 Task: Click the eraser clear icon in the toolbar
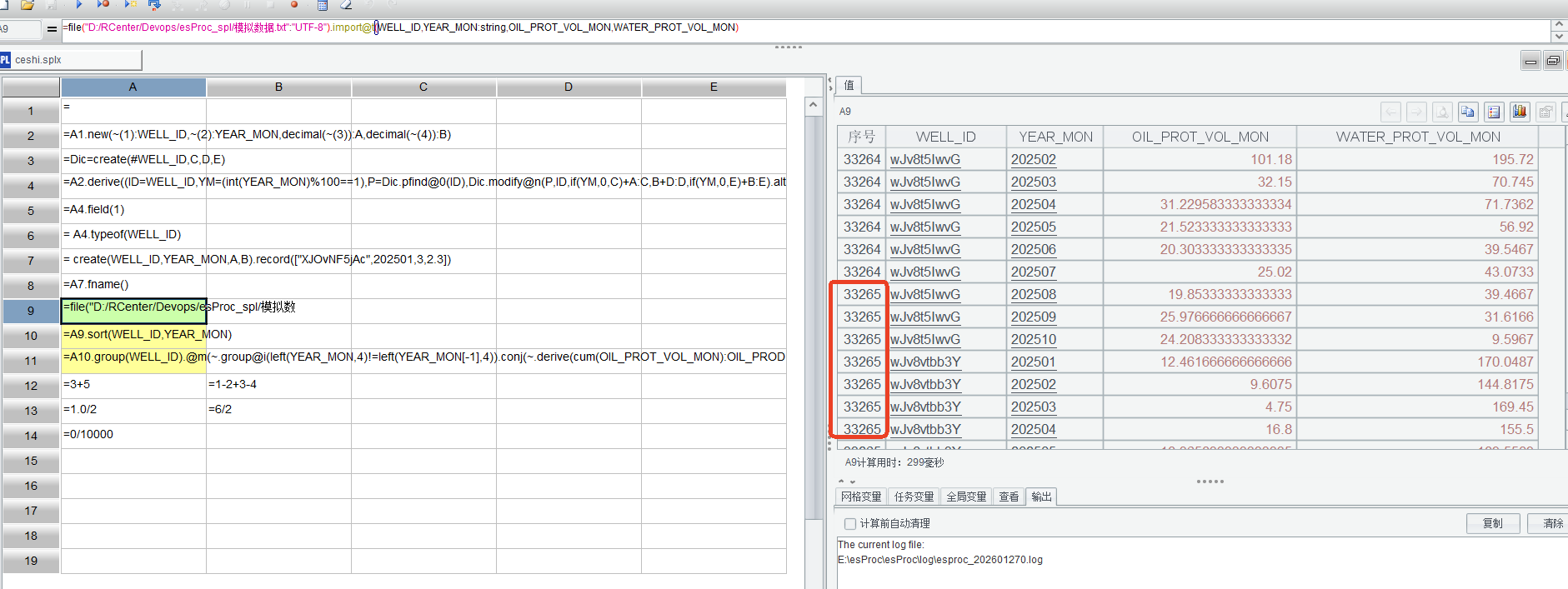[x=346, y=5]
